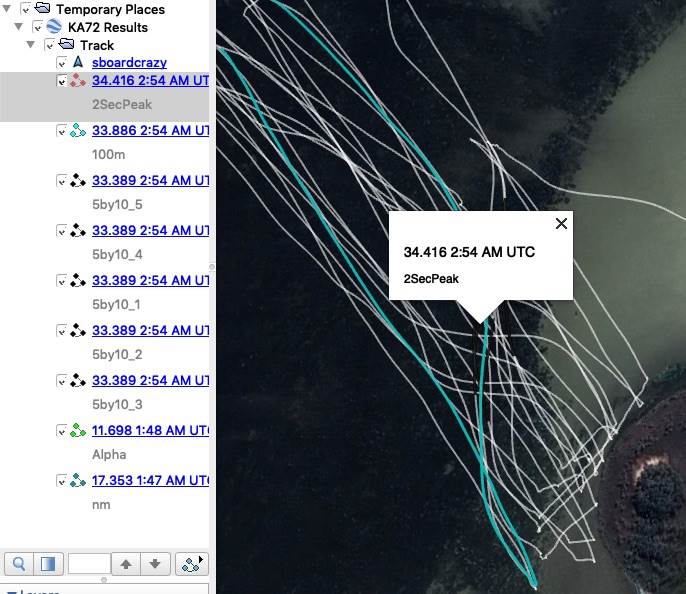The height and width of the screenshot is (594, 686).
Task: Click the teal path icon for 100m
Action: tap(78, 131)
